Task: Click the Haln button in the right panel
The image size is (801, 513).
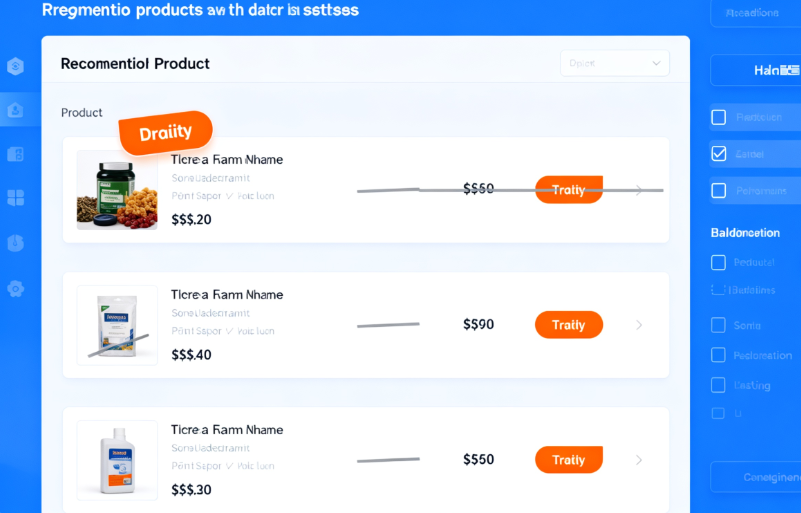Action: (x=755, y=71)
